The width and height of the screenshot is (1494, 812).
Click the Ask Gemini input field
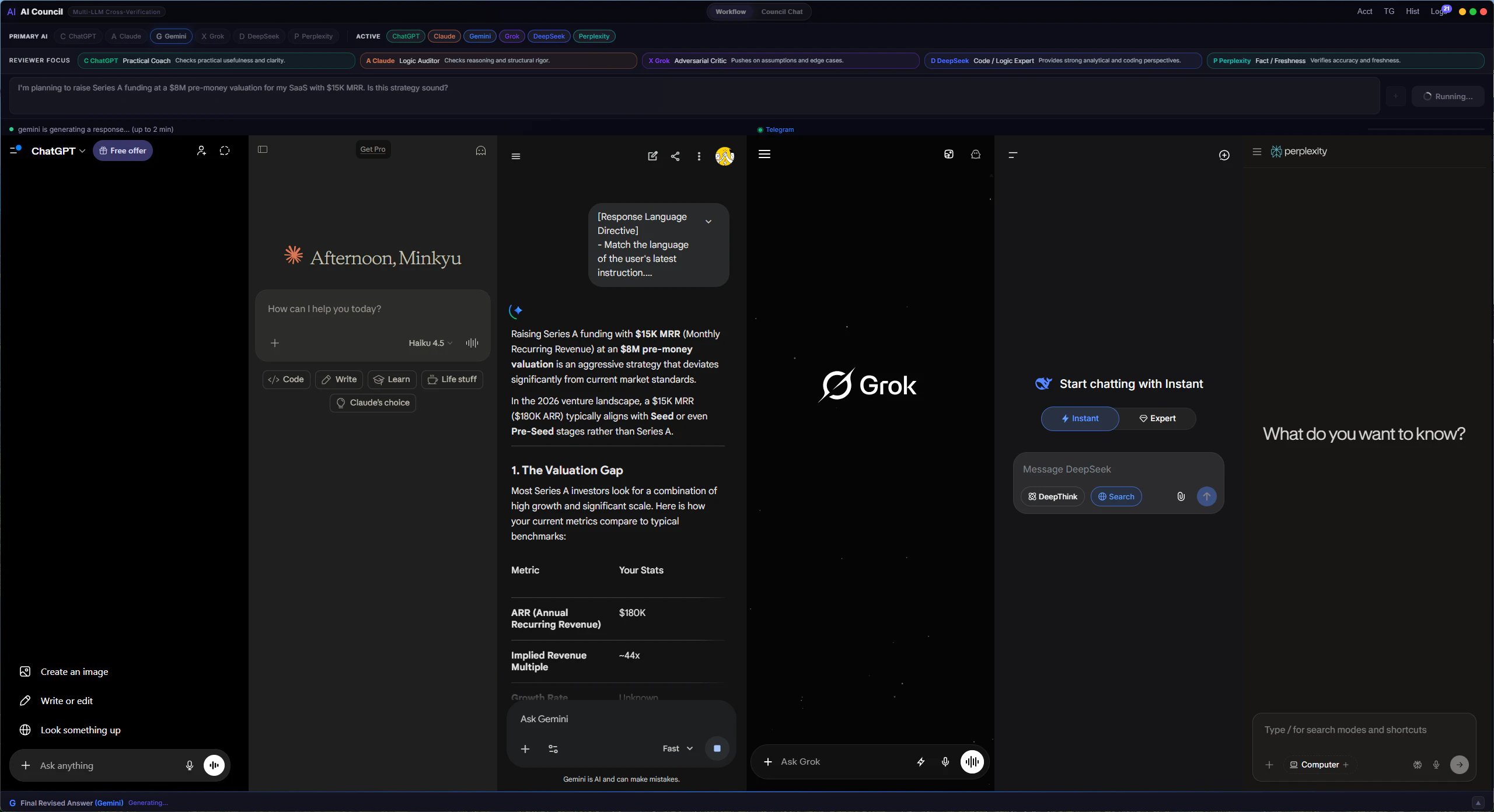point(621,719)
